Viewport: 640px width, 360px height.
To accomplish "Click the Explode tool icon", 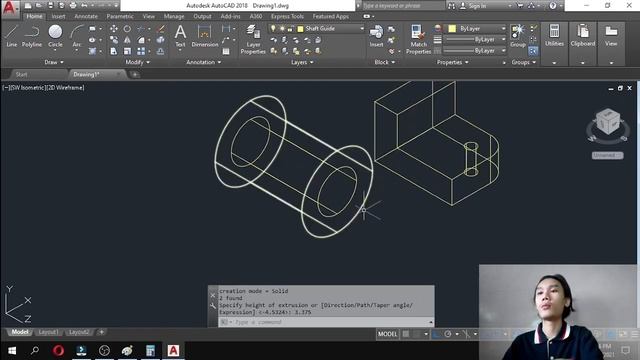I will coord(161,40).
